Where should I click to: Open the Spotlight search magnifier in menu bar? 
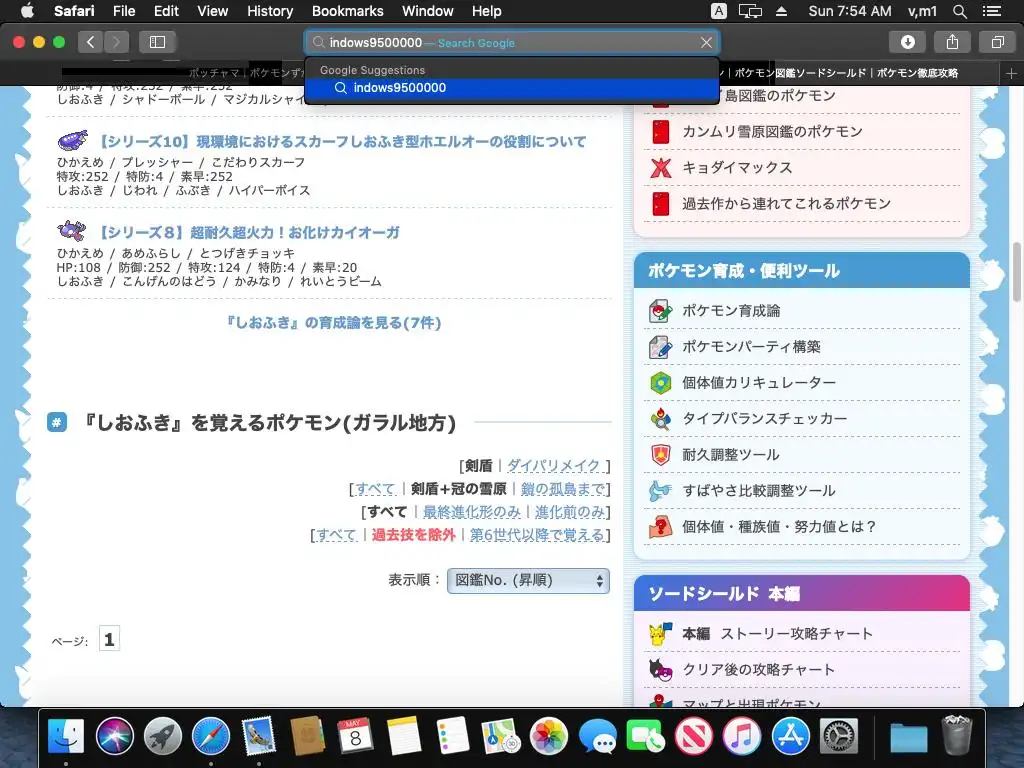click(x=959, y=11)
